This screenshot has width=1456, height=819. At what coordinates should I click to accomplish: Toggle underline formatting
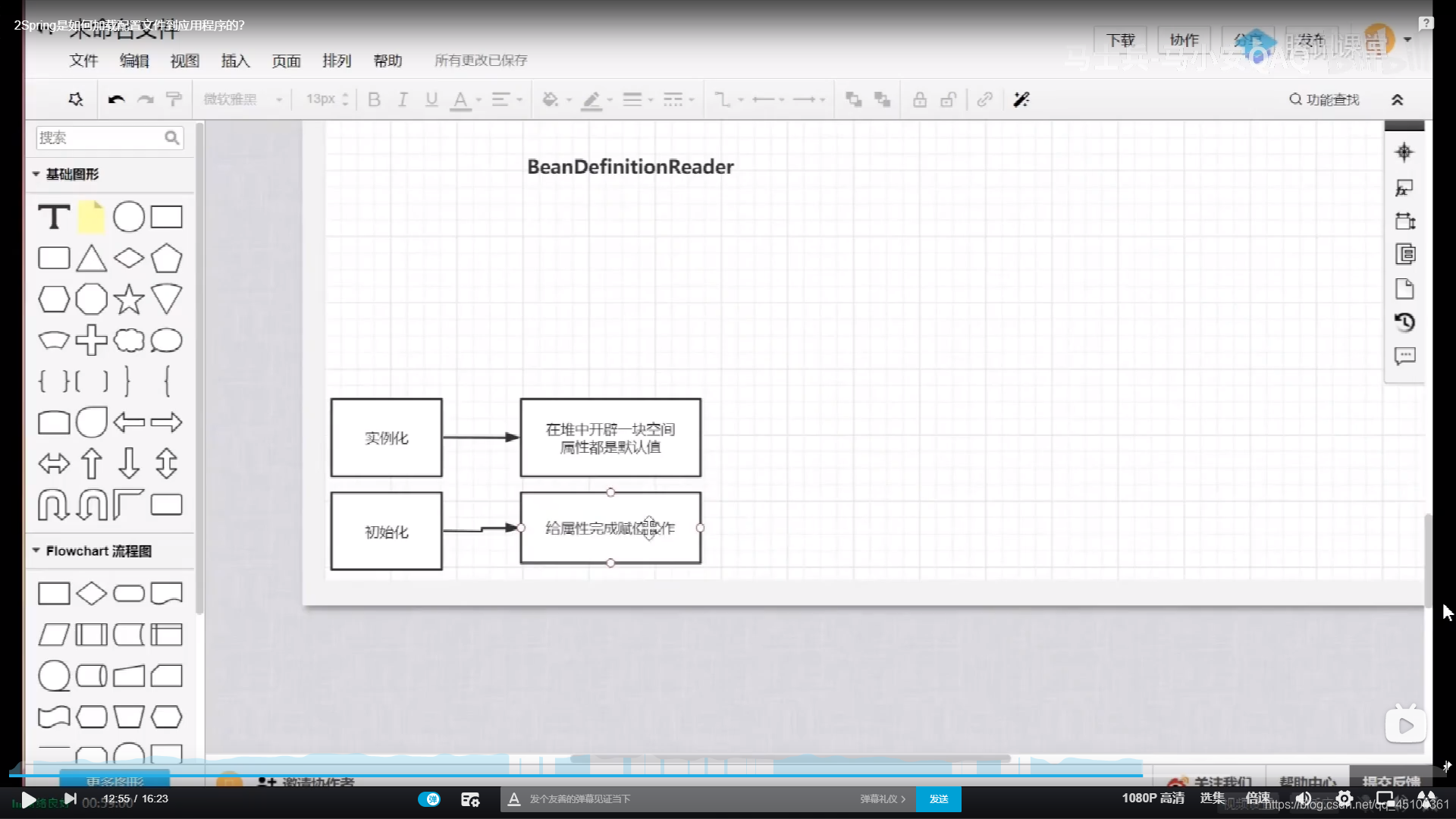click(x=431, y=99)
